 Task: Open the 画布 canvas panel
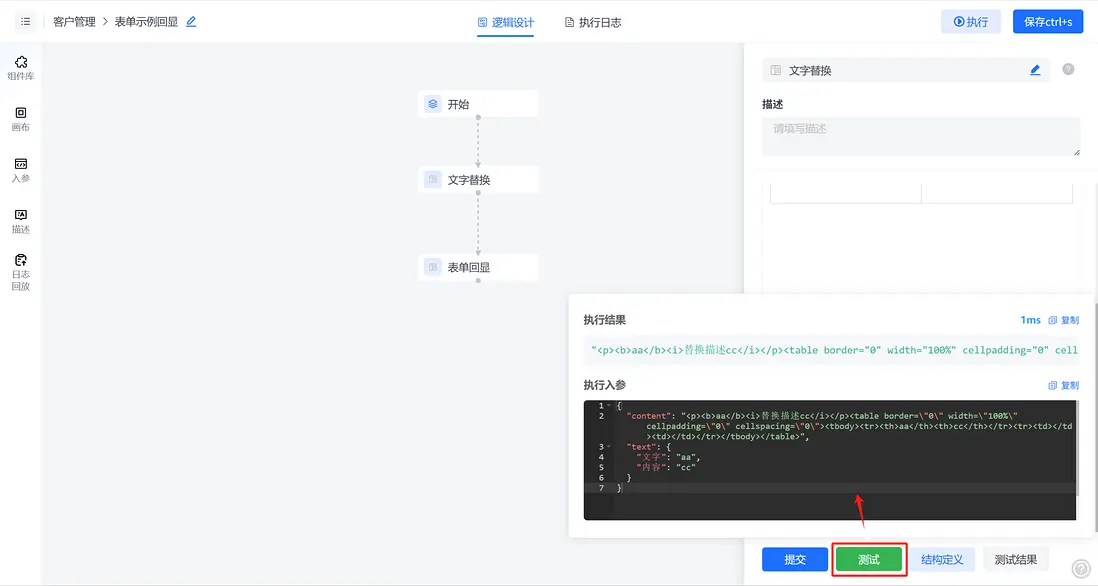(21, 119)
